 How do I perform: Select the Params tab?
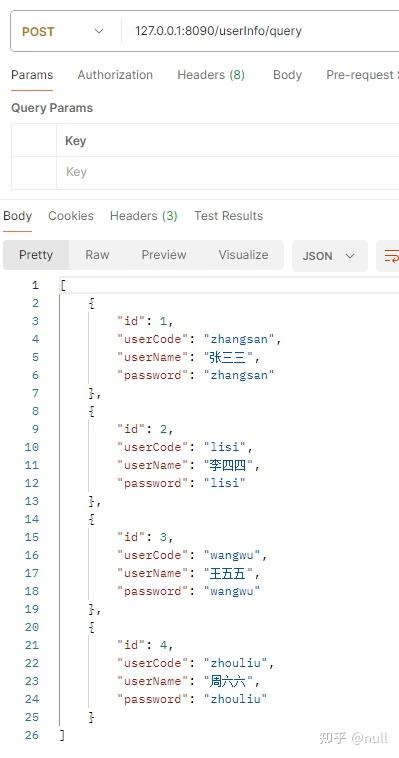point(32,75)
